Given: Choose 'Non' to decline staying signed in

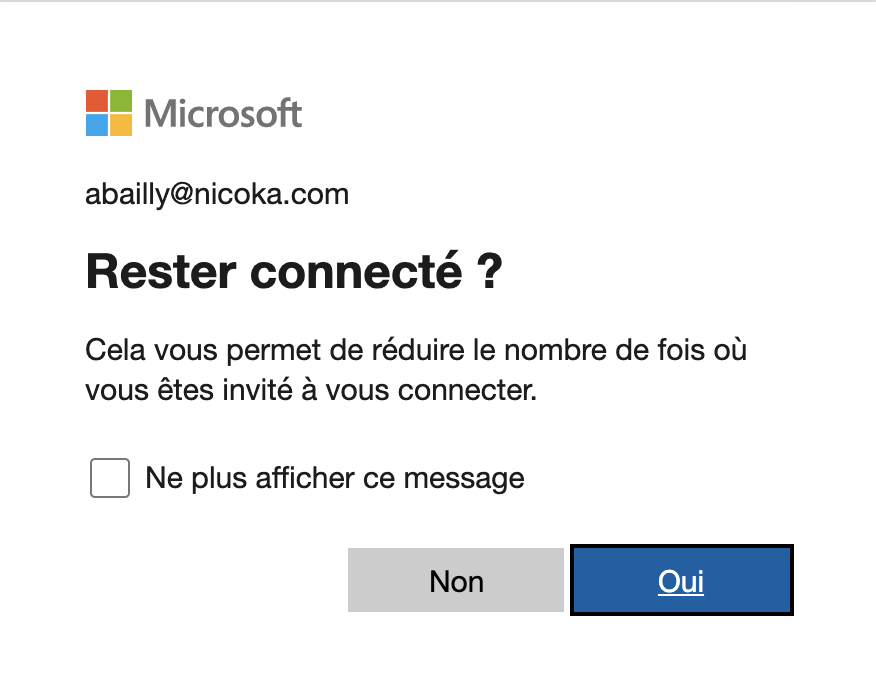Looking at the screenshot, I should (x=456, y=580).
